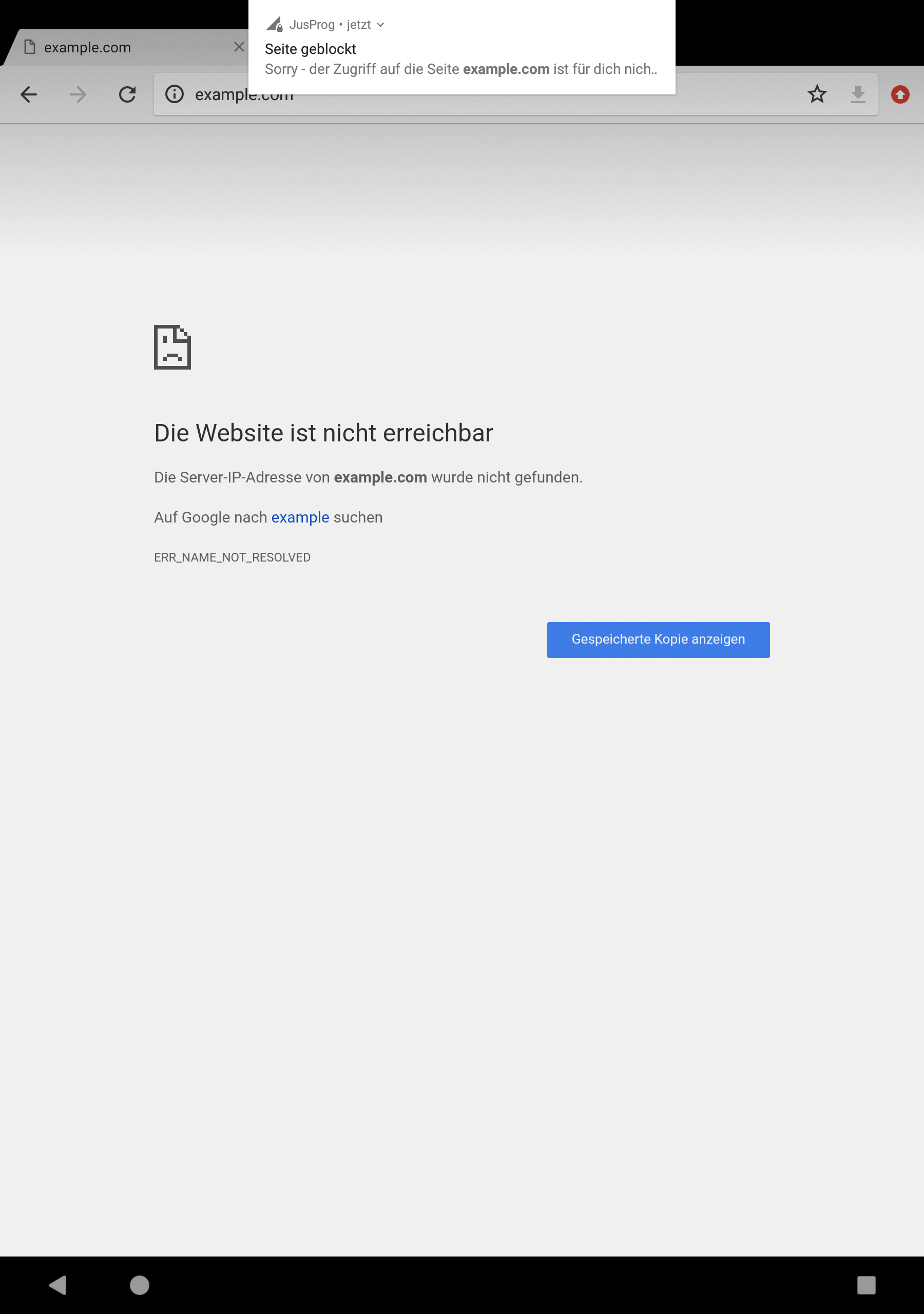Viewport: 924px width, 1314px height.
Task: Click the example search link
Action: [x=300, y=517]
